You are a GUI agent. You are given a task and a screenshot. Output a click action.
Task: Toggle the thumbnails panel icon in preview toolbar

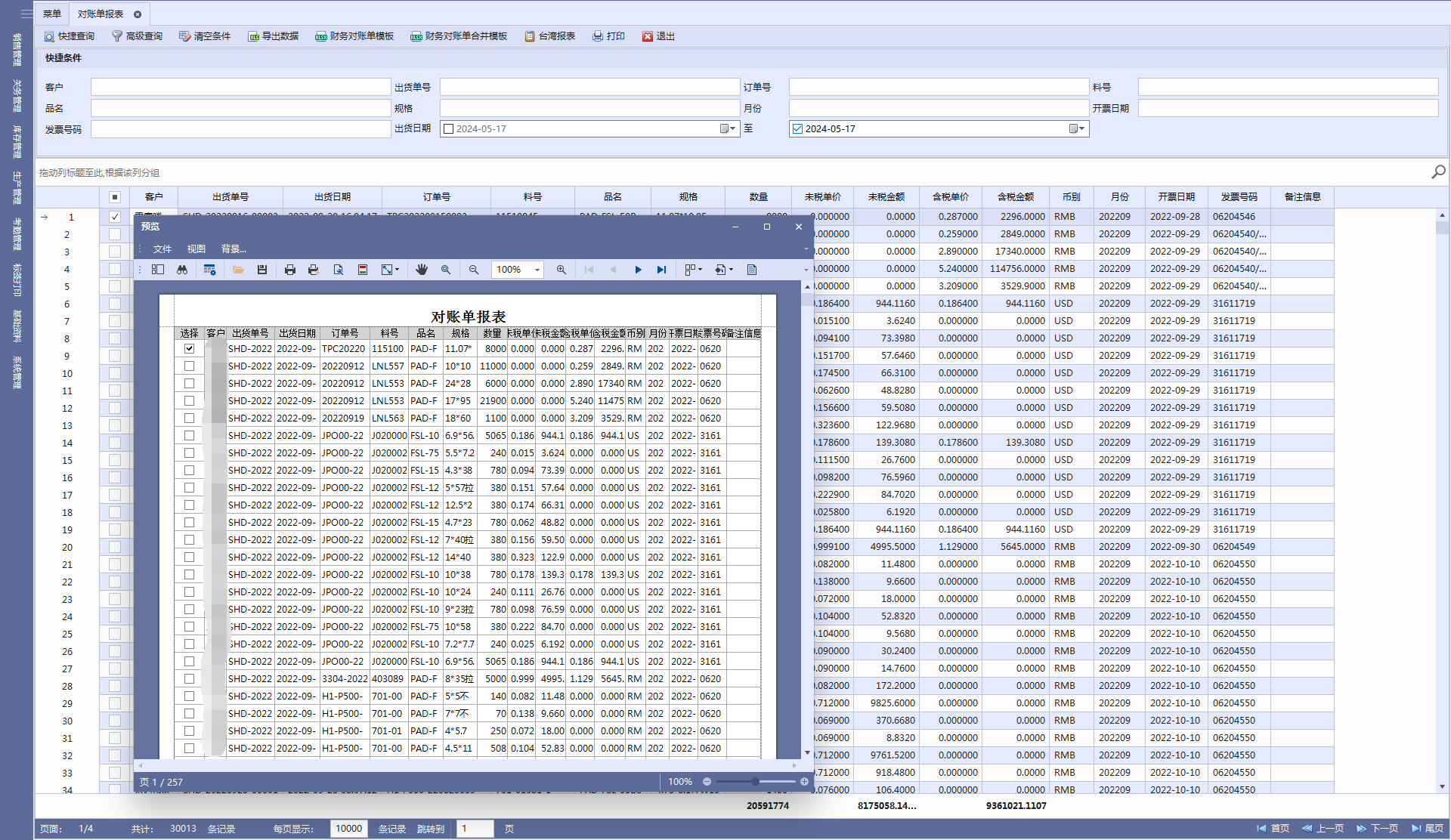point(158,270)
